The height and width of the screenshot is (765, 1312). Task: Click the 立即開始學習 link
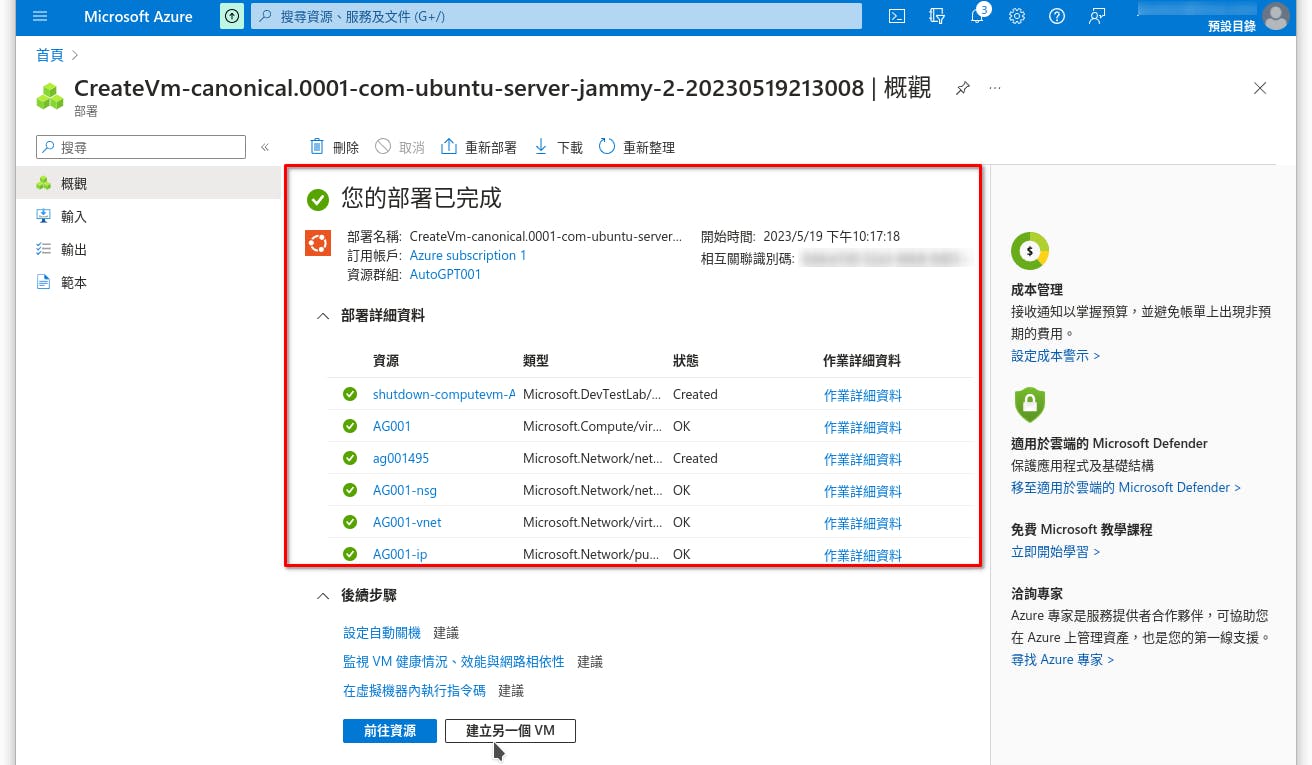pos(1055,552)
